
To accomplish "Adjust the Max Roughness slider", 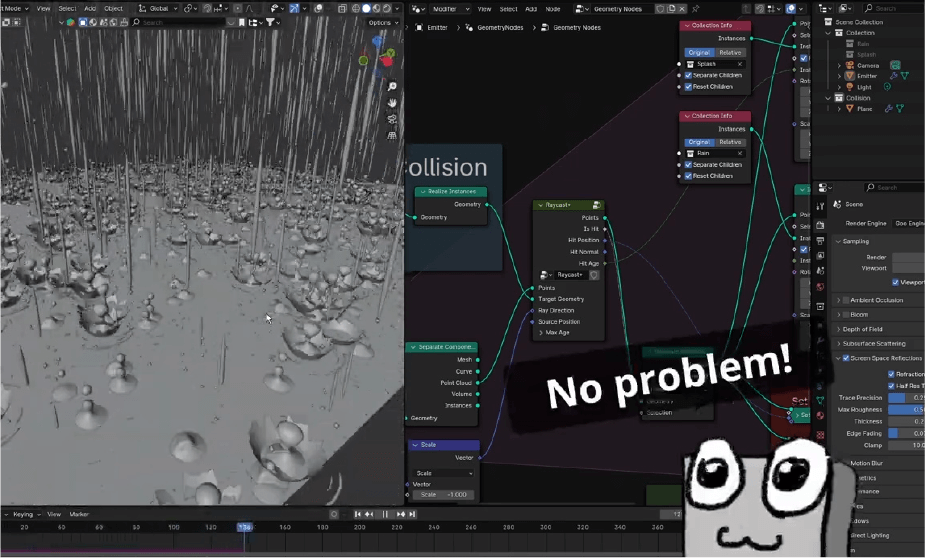I will [905, 409].
